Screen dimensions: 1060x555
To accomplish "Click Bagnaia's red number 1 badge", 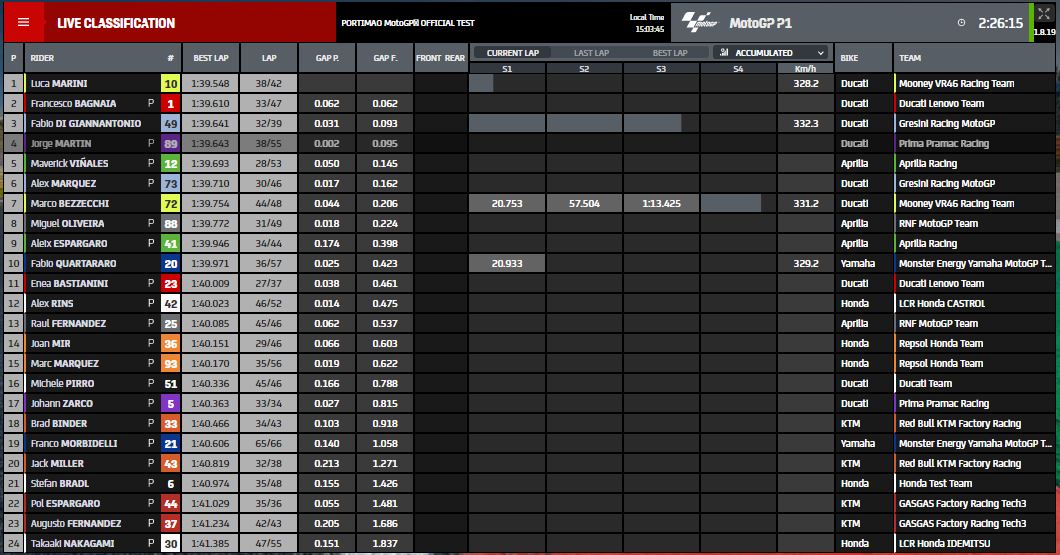I will (170, 103).
